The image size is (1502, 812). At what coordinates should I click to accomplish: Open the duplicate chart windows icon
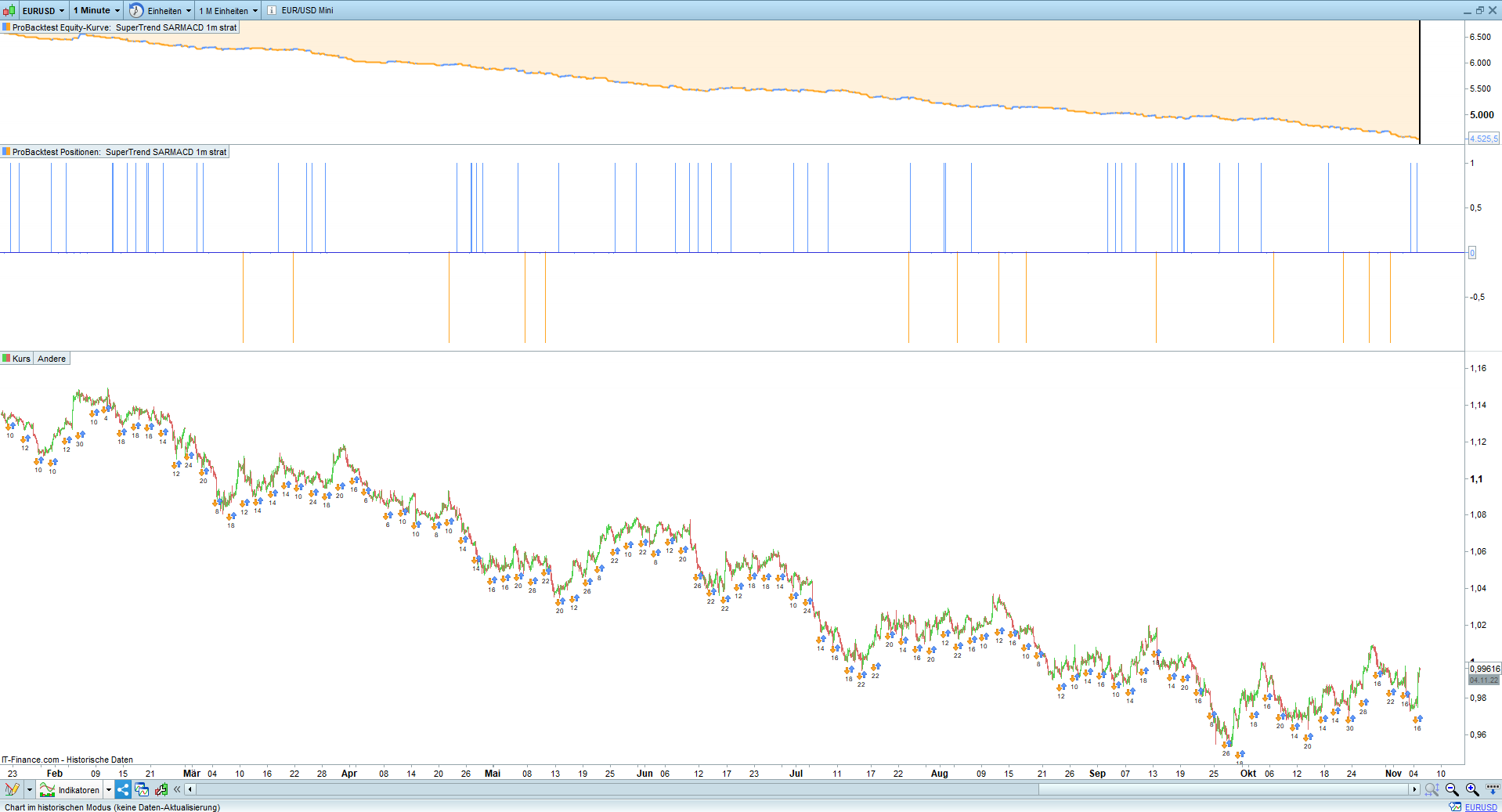coord(142,789)
